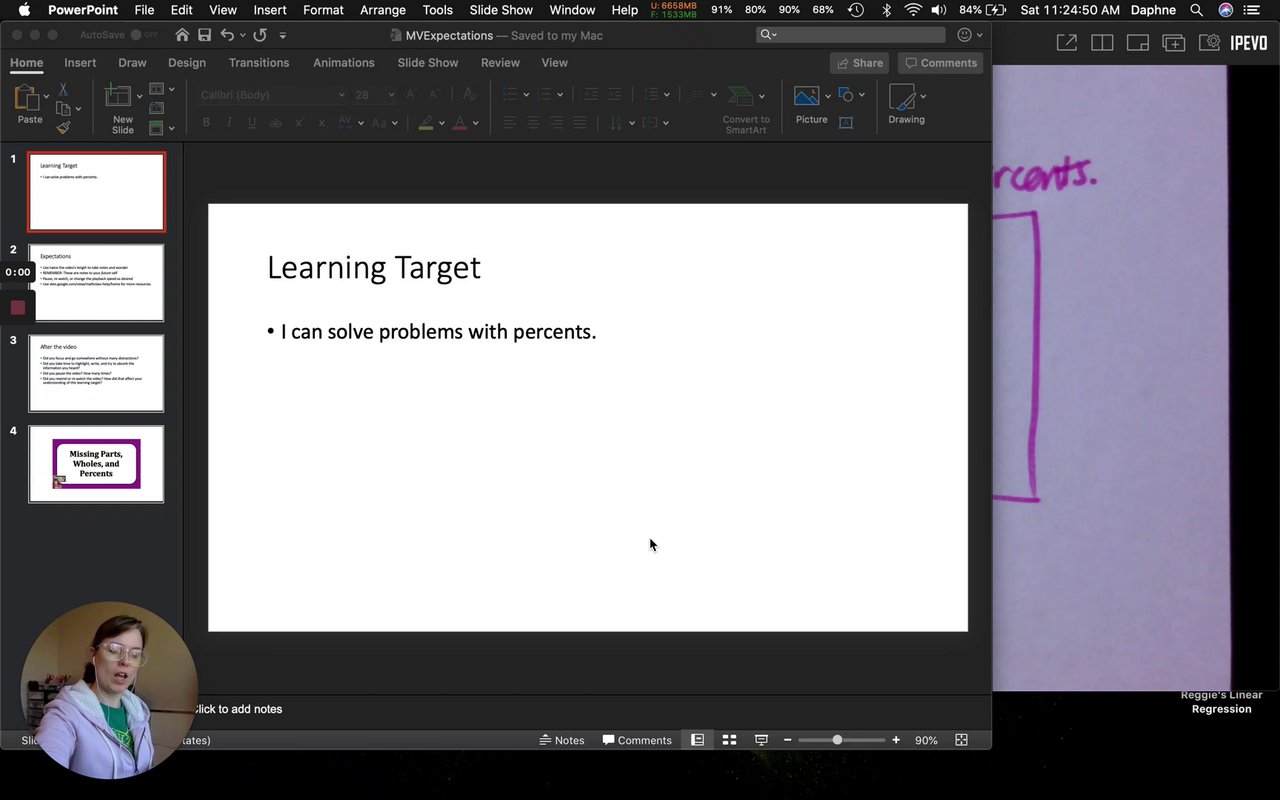Open the Quick Access Toolbar customize dropdown
The image size is (1280, 800).
283,35
